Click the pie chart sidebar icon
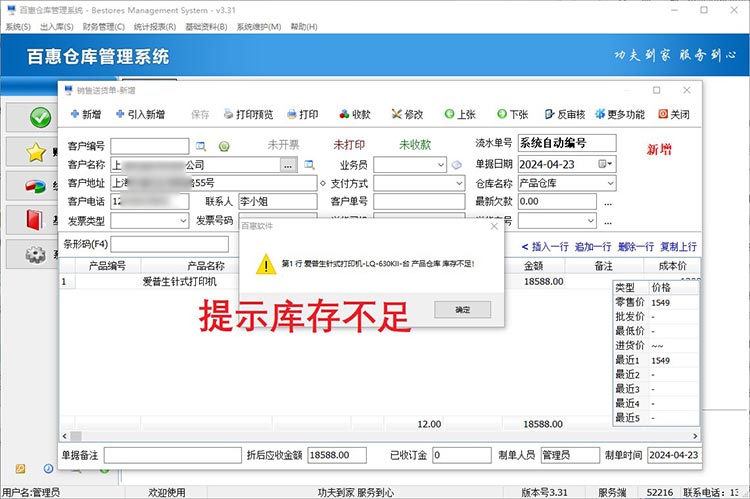 35,187
